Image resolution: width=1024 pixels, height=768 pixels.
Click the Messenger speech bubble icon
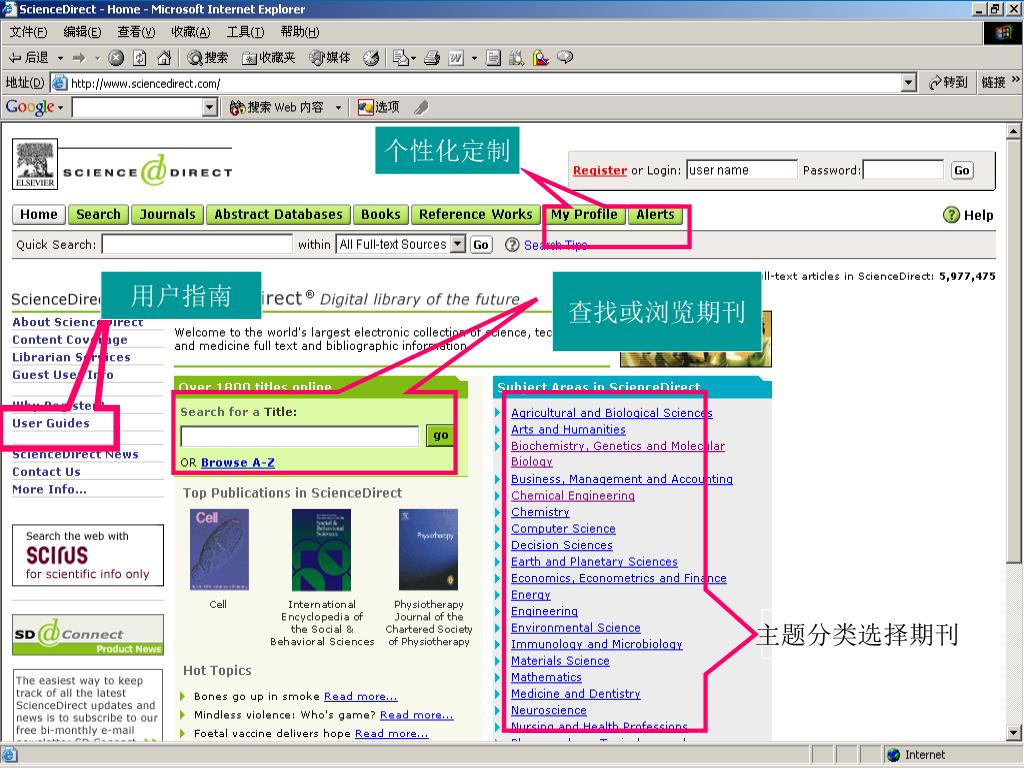565,57
